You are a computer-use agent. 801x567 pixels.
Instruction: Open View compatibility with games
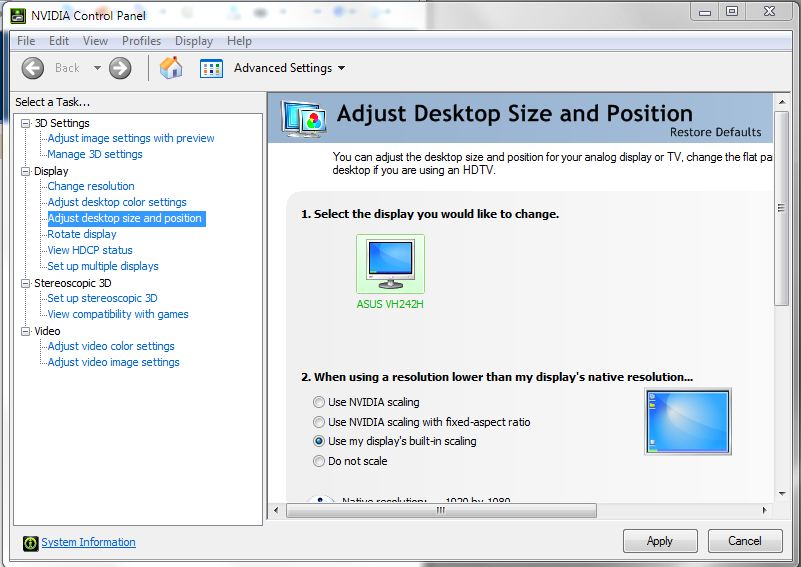click(118, 314)
